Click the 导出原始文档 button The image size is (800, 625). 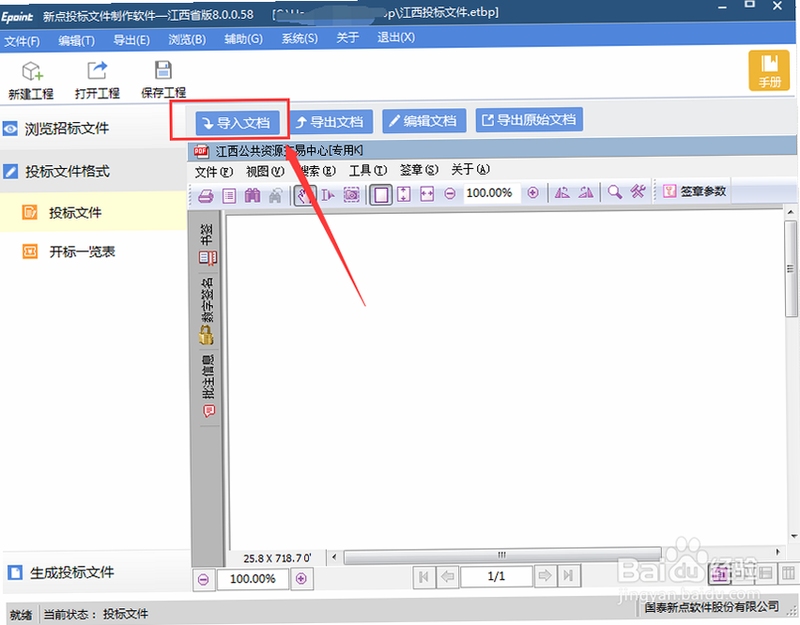[x=529, y=120]
